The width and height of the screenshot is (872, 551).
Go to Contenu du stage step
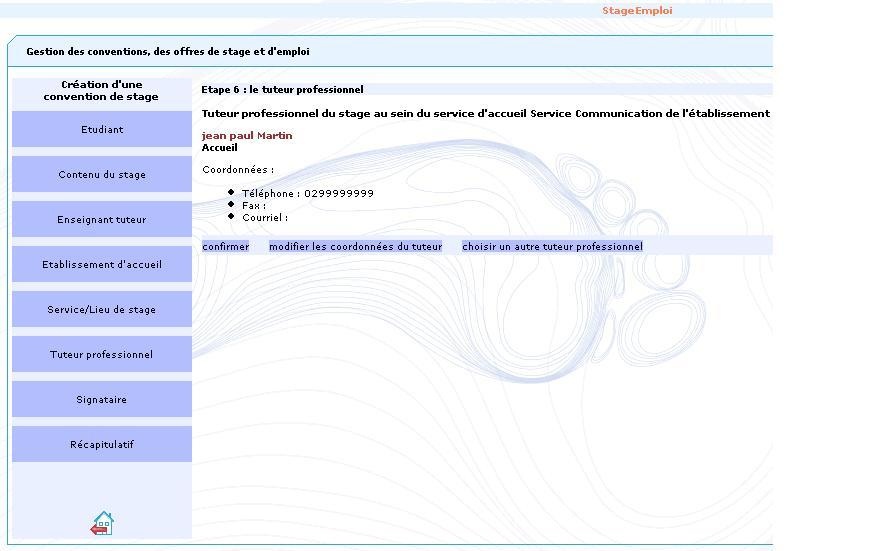pos(102,174)
